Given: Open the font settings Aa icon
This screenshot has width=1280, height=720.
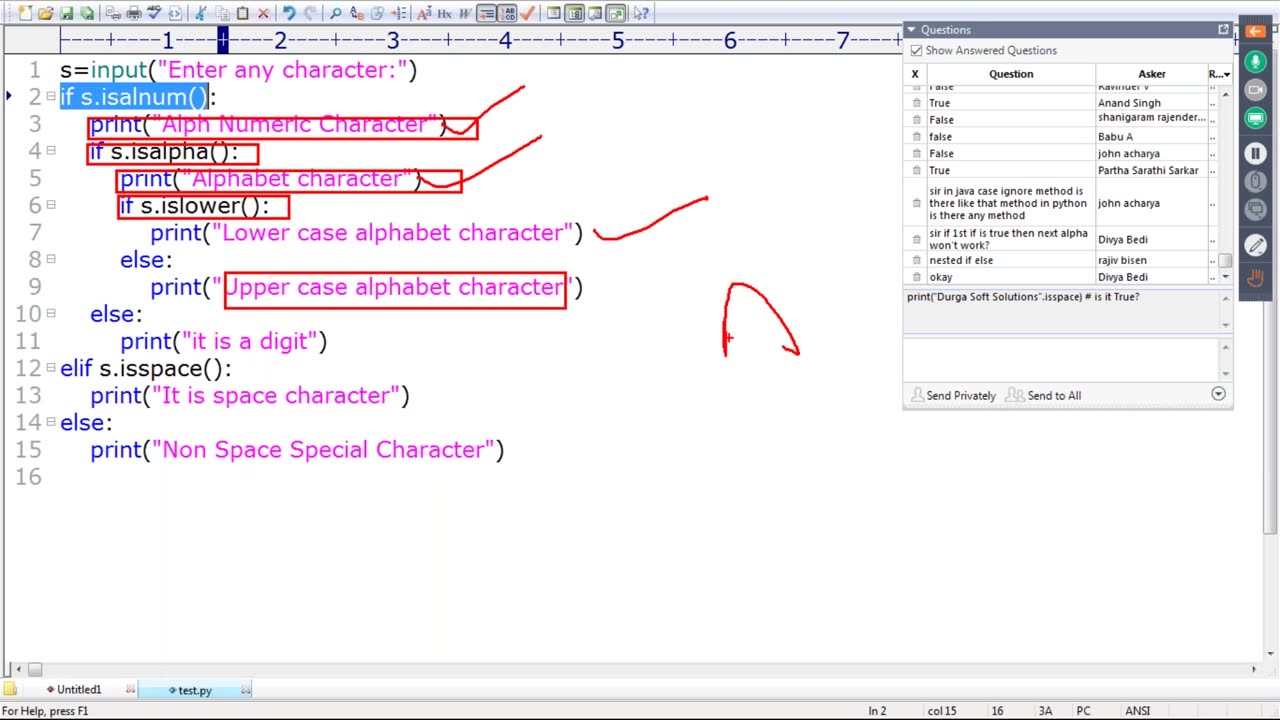Looking at the screenshot, I should point(424,13).
